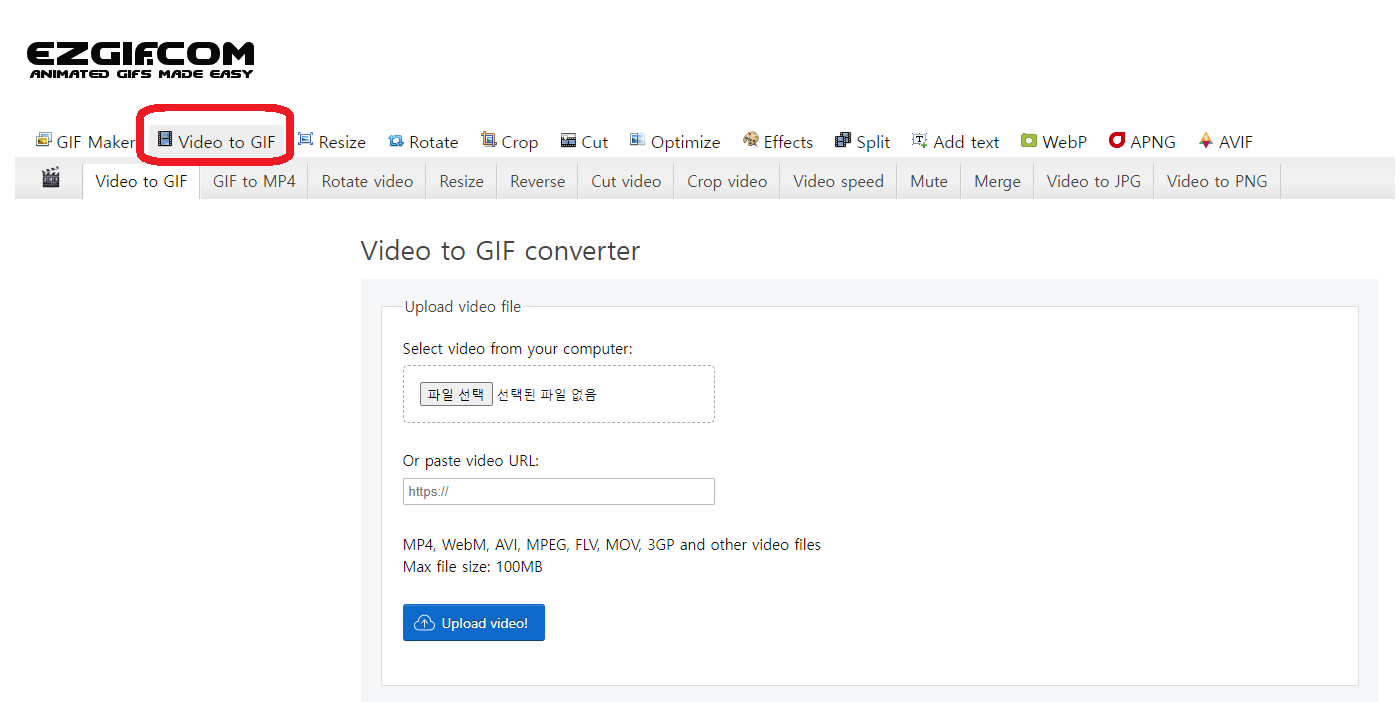Image resolution: width=1399 pixels, height=702 pixels.
Task: Click the Rotate icon in top menu
Action: click(396, 141)
